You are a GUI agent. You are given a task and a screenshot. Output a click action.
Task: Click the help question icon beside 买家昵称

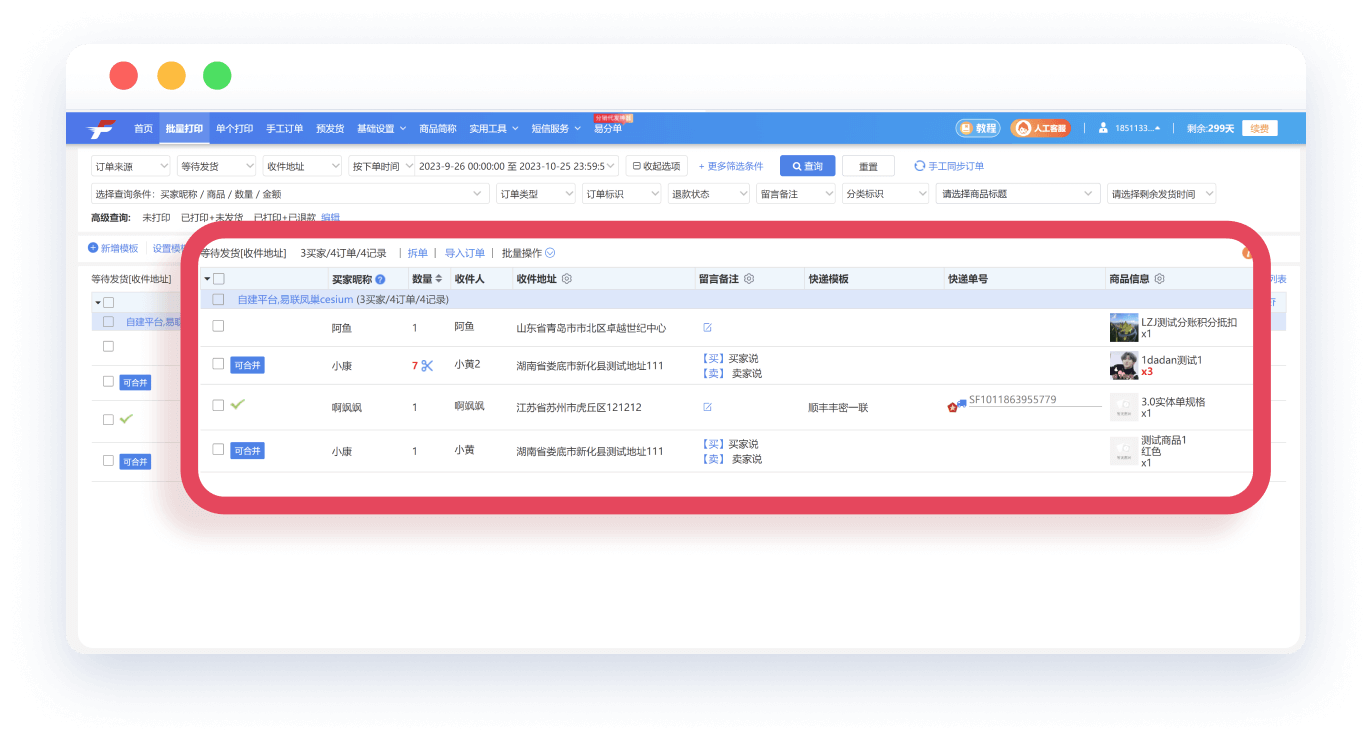380,280
